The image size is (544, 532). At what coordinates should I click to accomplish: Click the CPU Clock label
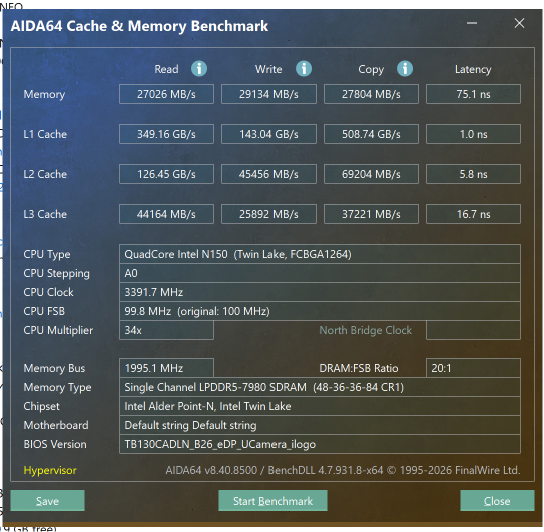[x=48, y=292]
